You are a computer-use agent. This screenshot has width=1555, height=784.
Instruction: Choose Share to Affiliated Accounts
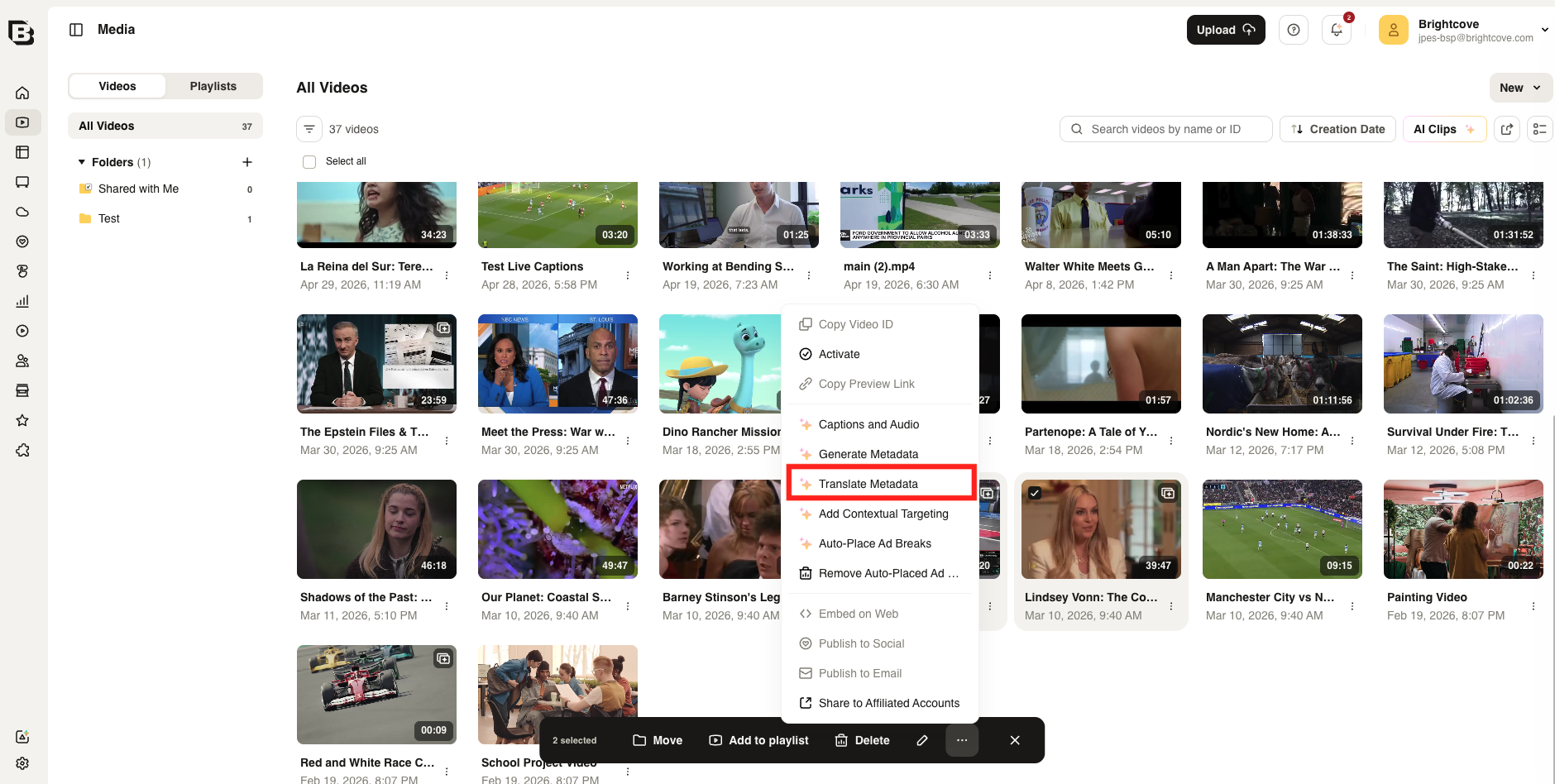pyautogui.click(x=880, y=703)
